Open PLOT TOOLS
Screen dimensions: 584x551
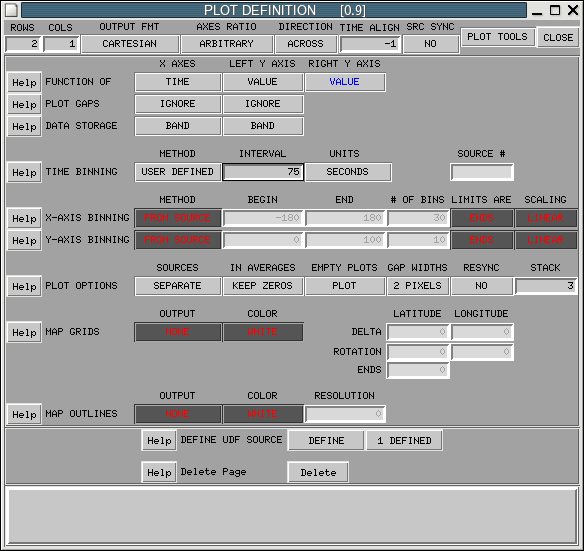coord(498,37)
